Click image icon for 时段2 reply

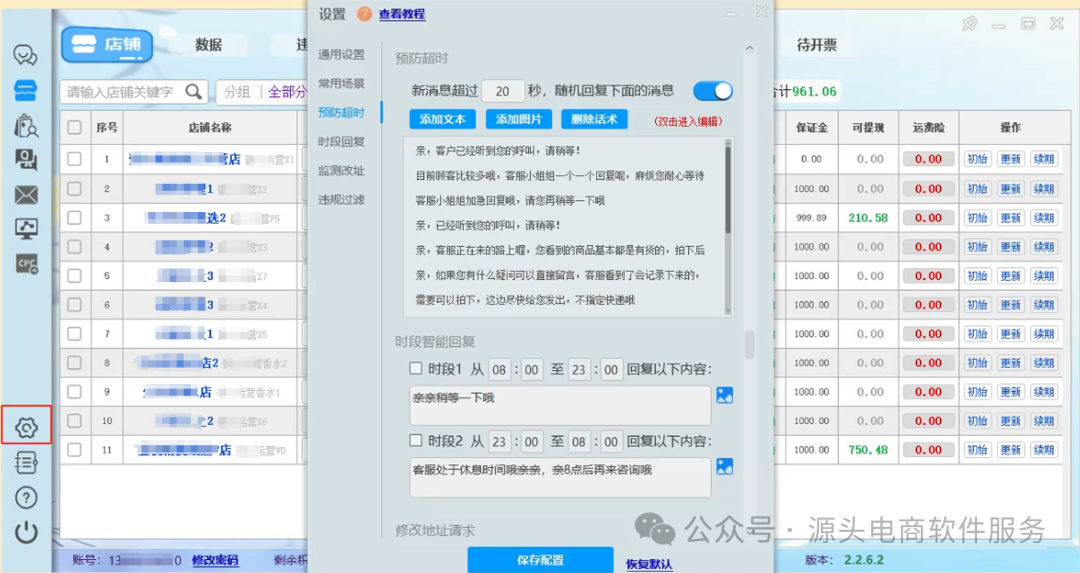[725, 467]
